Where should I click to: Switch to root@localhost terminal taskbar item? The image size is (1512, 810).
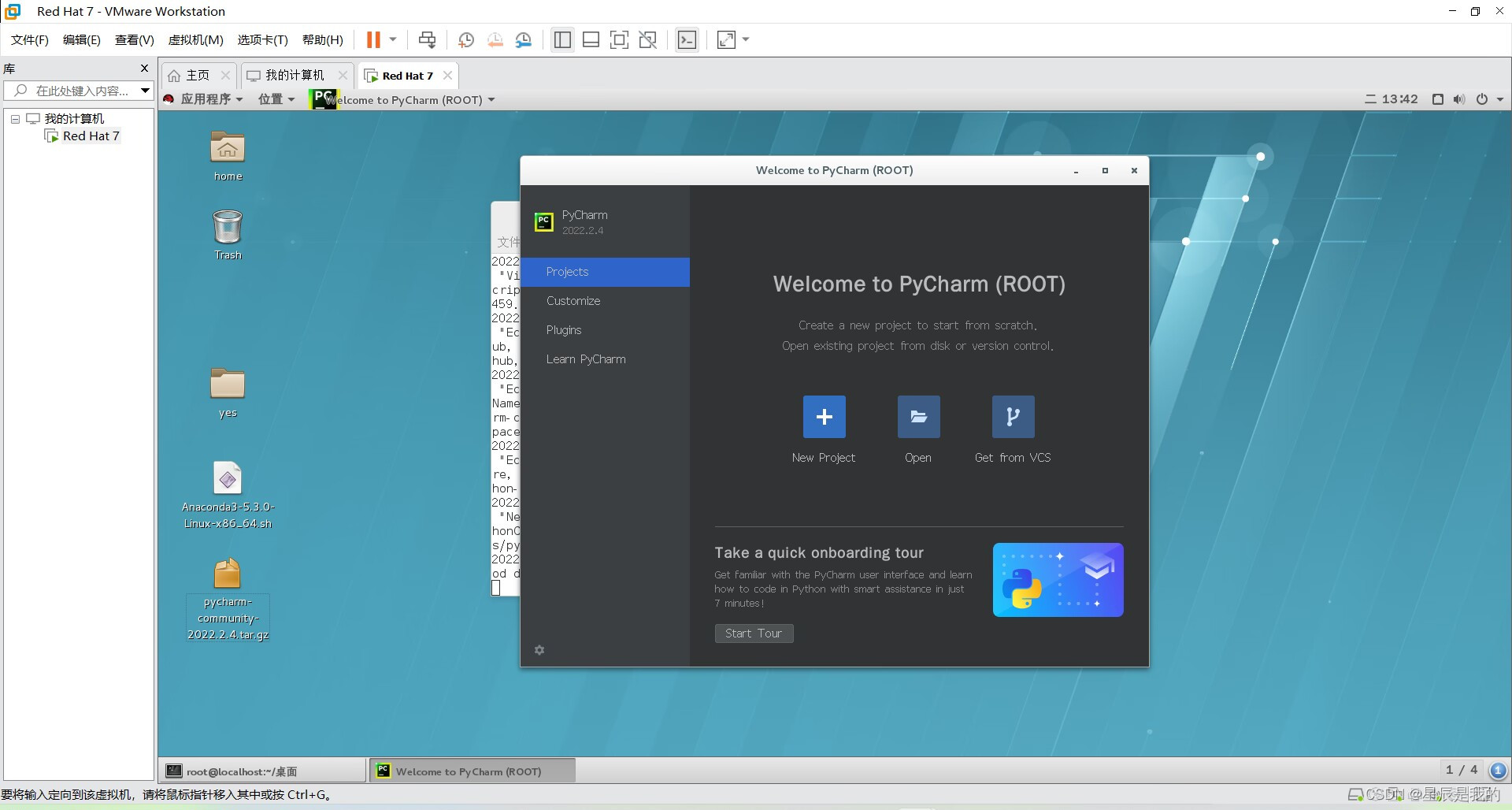(x=263, y=771)
